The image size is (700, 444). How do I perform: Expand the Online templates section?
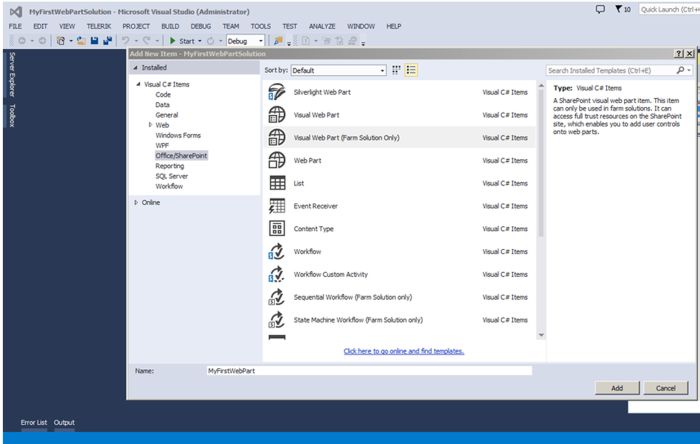tap(137, 202)
